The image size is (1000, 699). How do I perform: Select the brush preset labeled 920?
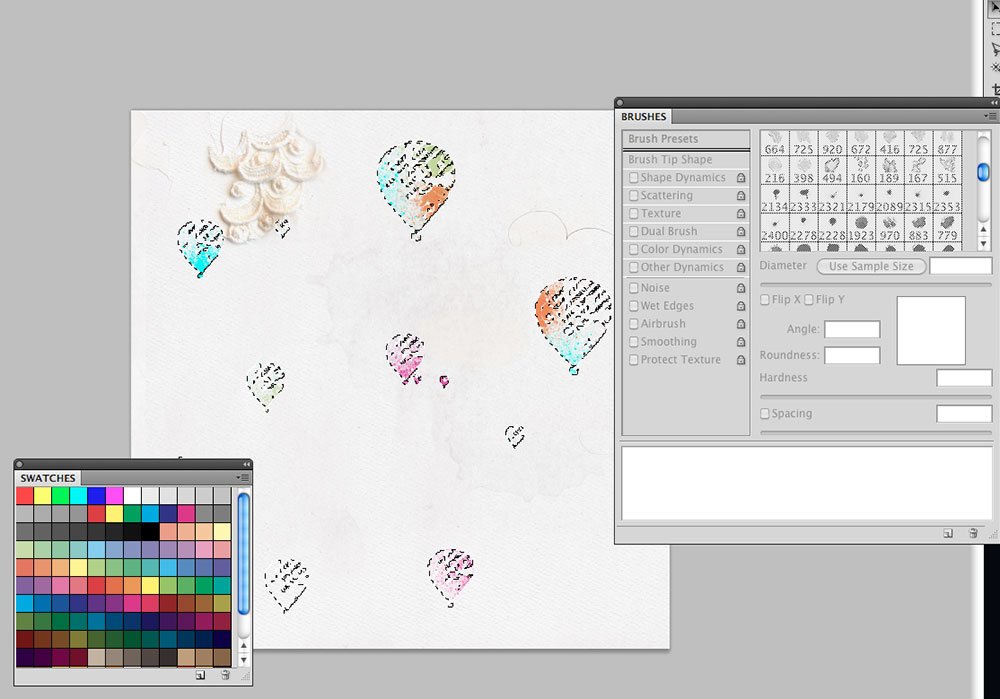click(832, 143)
